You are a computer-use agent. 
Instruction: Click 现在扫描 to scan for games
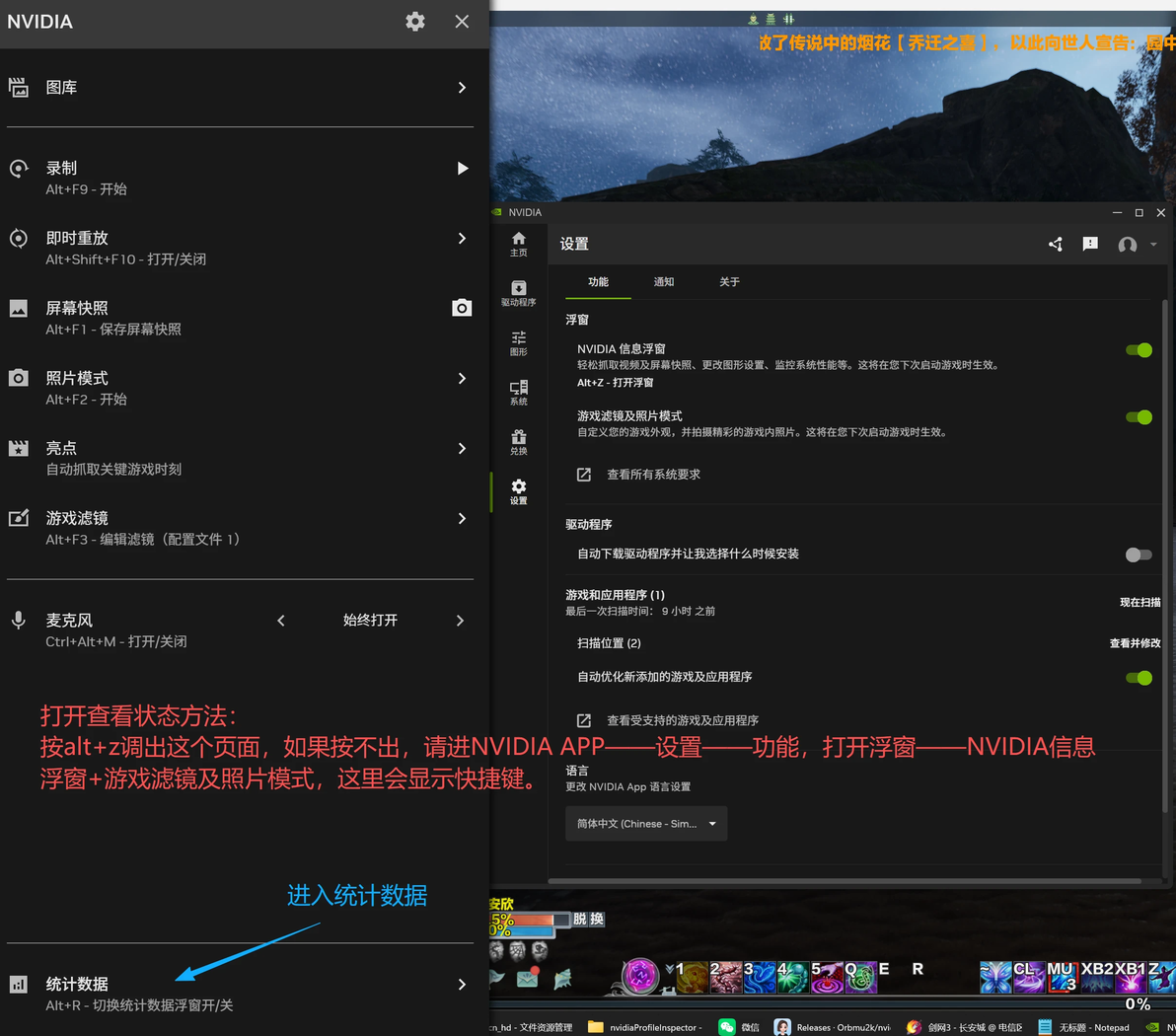[x=1140, y=603]
